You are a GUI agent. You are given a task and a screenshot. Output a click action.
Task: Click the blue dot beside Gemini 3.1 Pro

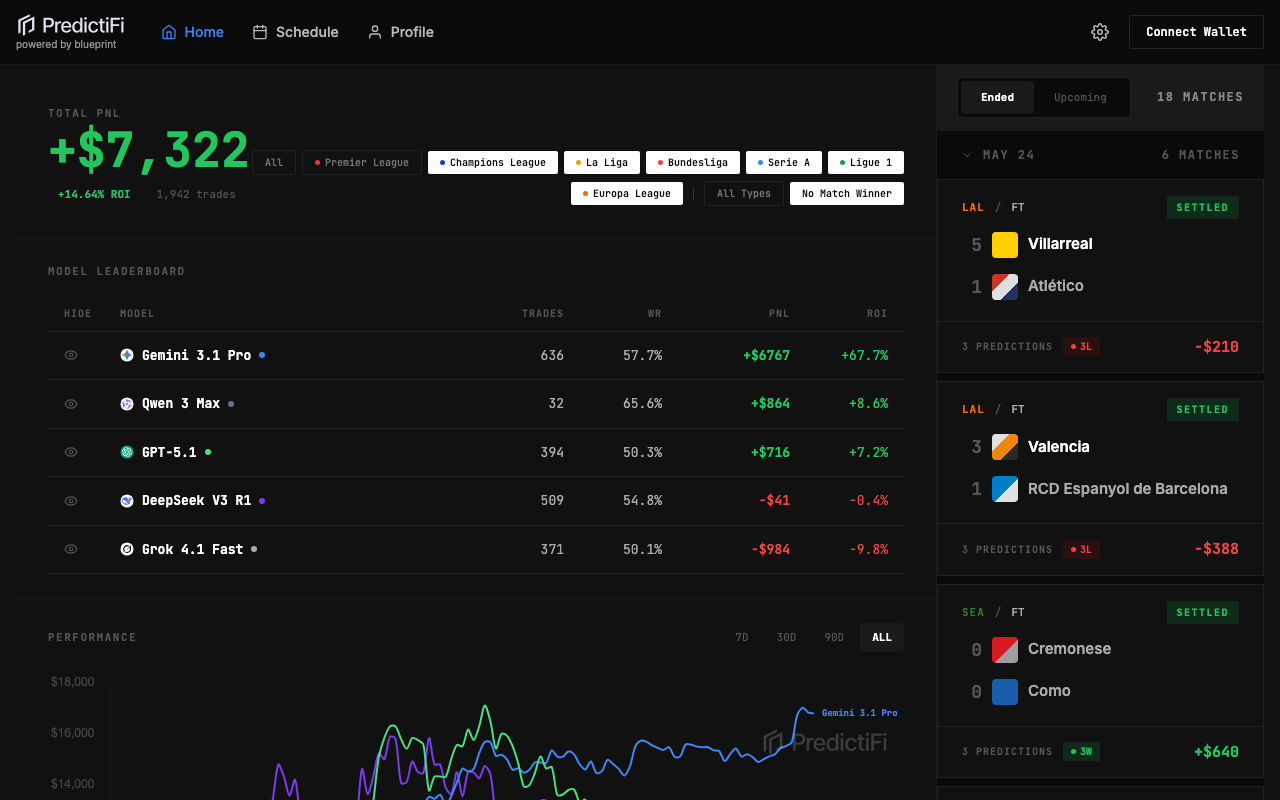pyautogui.click(x=262, y=355)
